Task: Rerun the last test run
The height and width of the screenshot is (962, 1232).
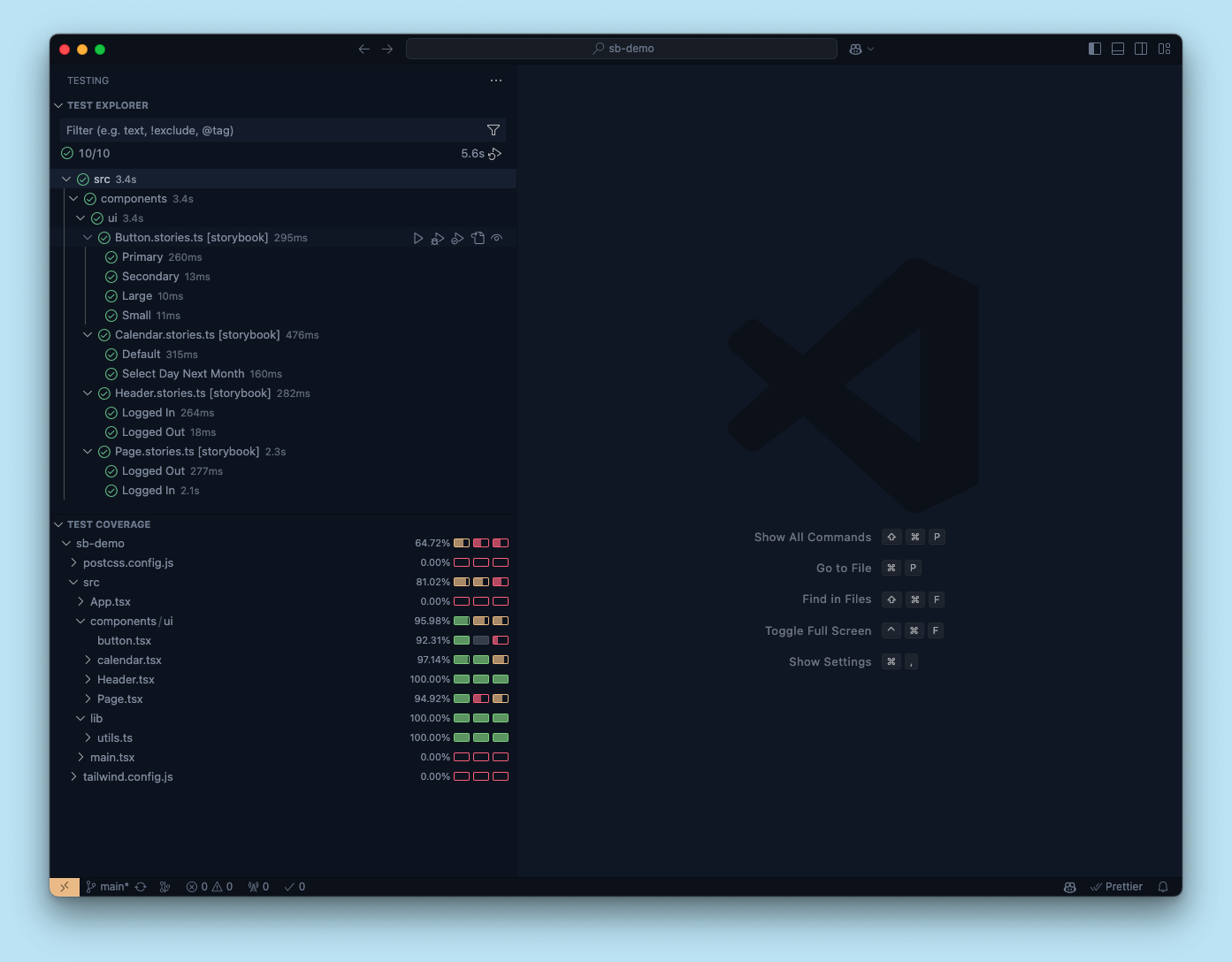Action: tap(496, 153)
